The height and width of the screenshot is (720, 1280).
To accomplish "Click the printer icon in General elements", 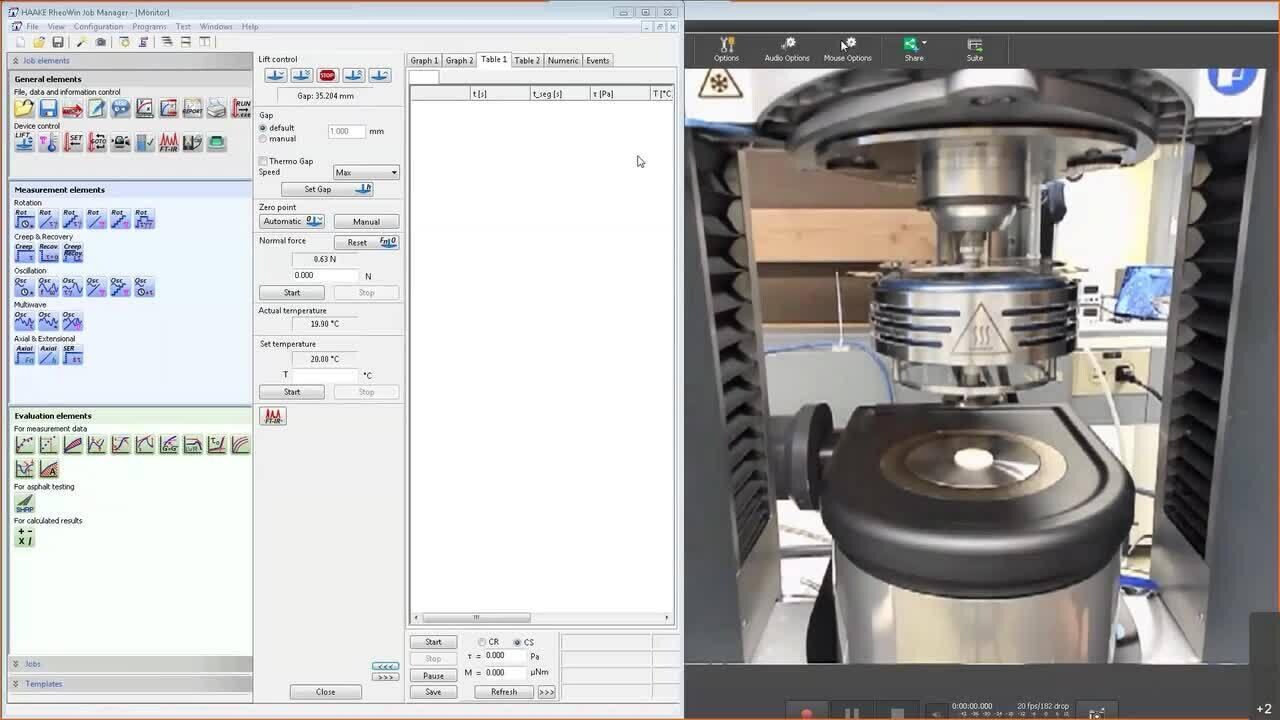I will click(x=217, y=108).
